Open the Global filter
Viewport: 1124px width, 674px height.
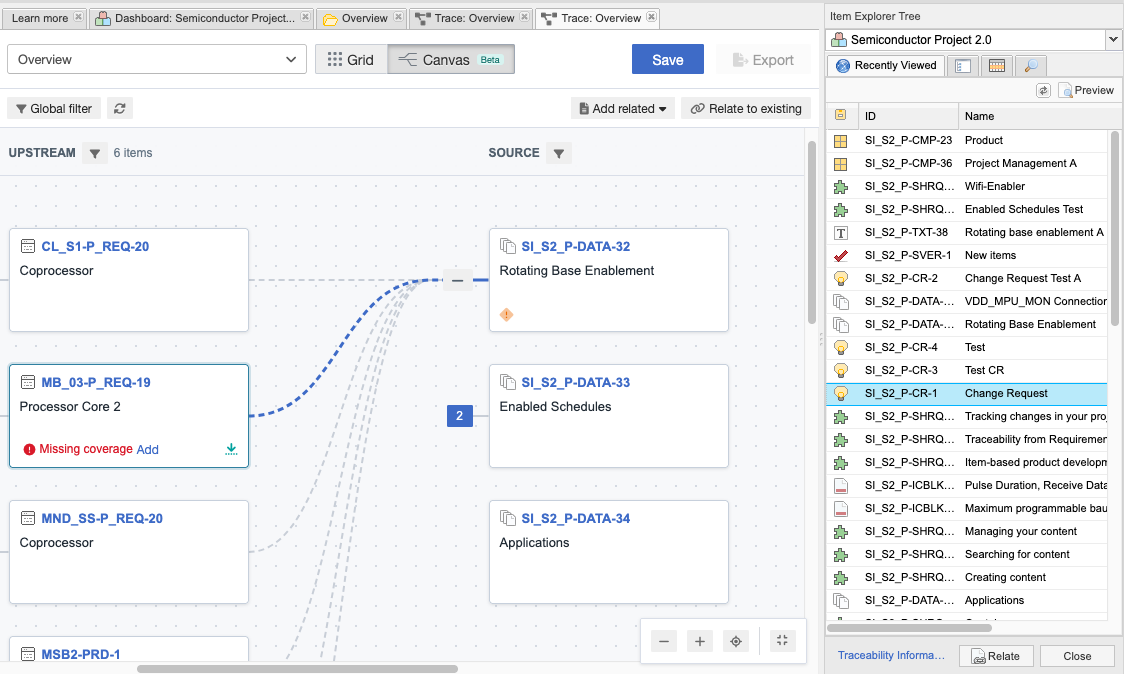tap(54, 108)
